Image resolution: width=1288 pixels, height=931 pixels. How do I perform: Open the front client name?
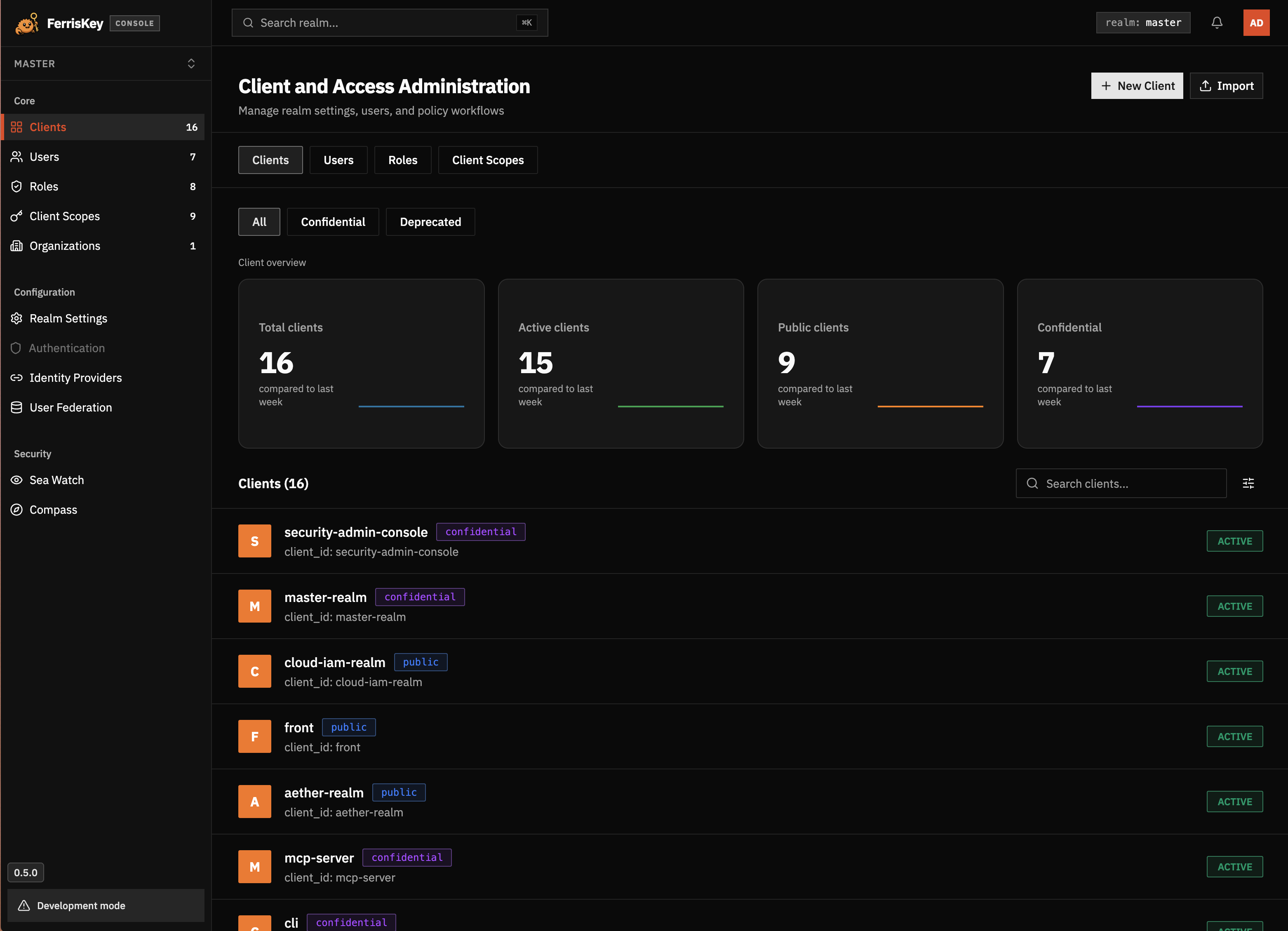tap(299, 728)
